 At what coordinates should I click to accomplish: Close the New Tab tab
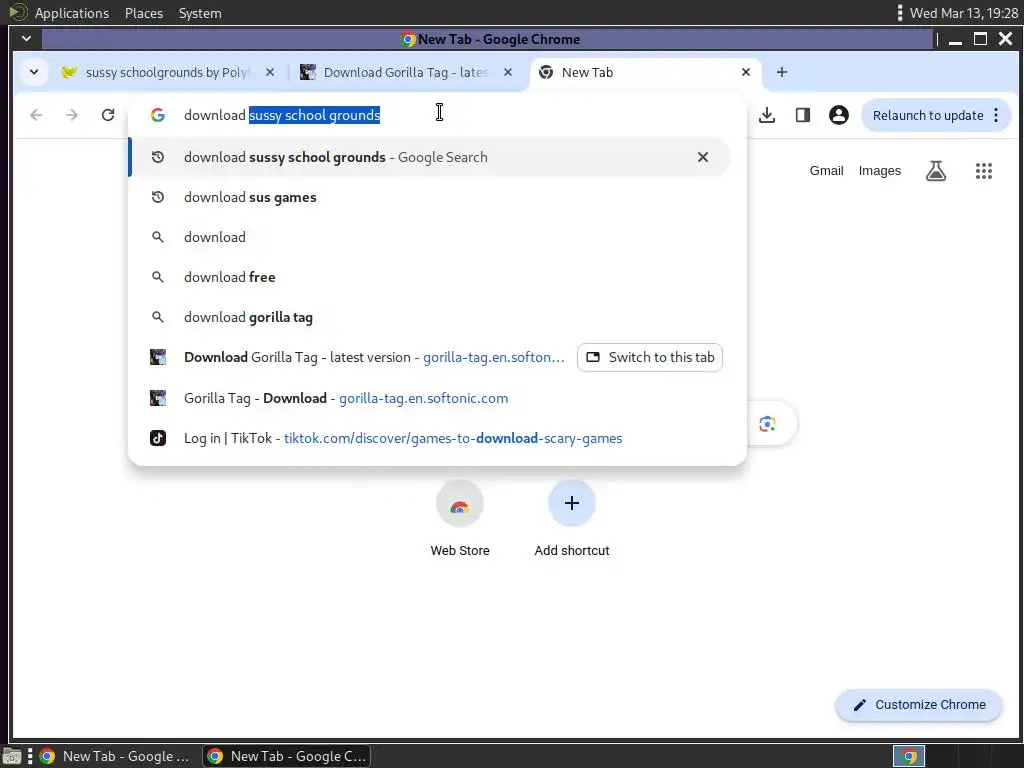point(746,72)
